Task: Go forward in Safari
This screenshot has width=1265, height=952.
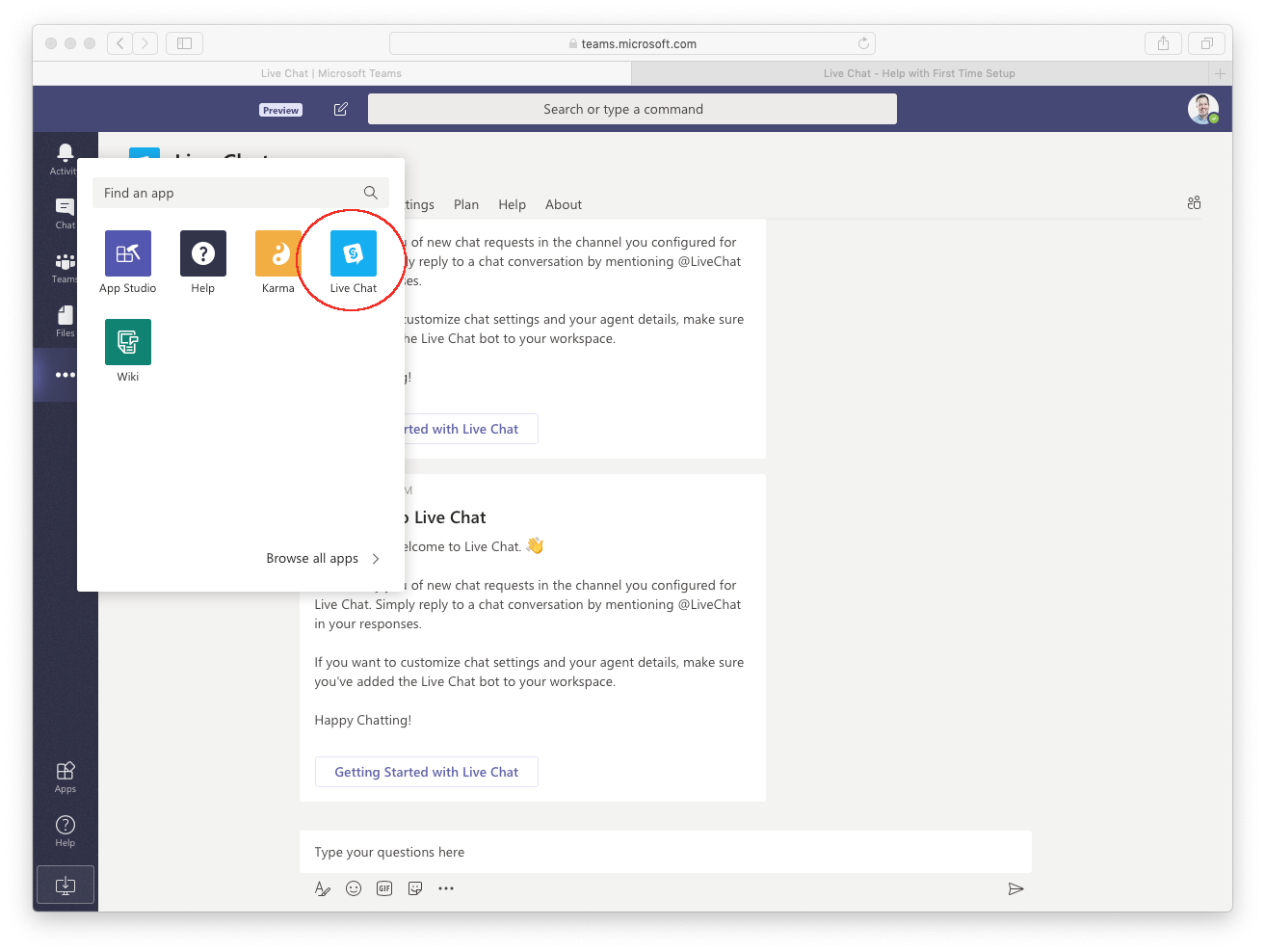Action: click(145, 43)
